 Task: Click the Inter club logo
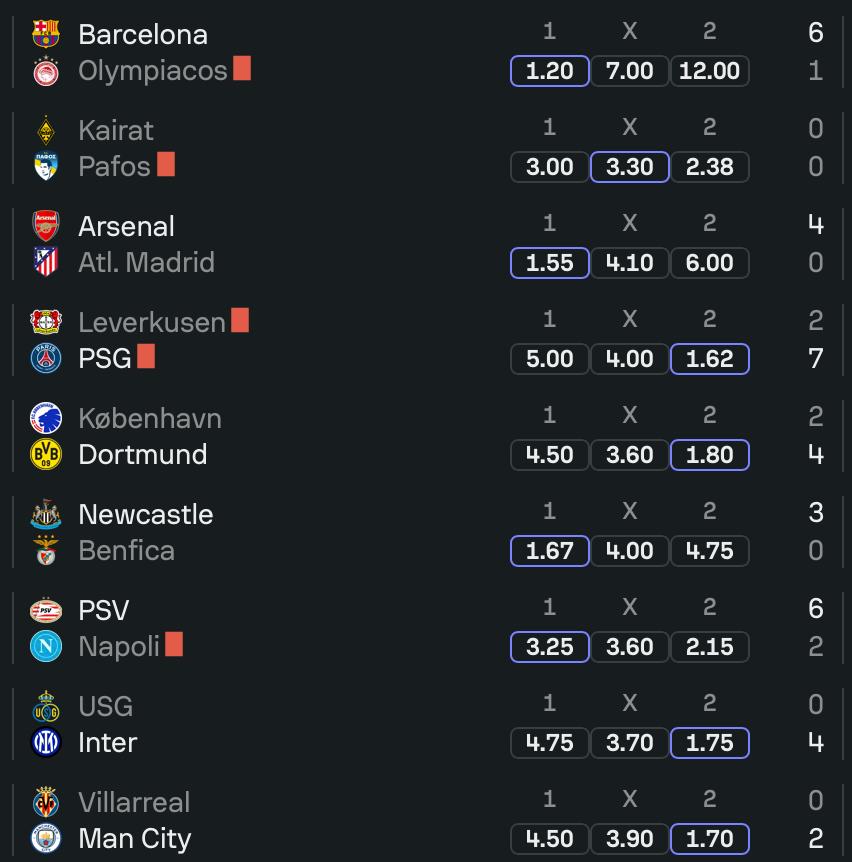pyautogui.click(x=46, y=742)
